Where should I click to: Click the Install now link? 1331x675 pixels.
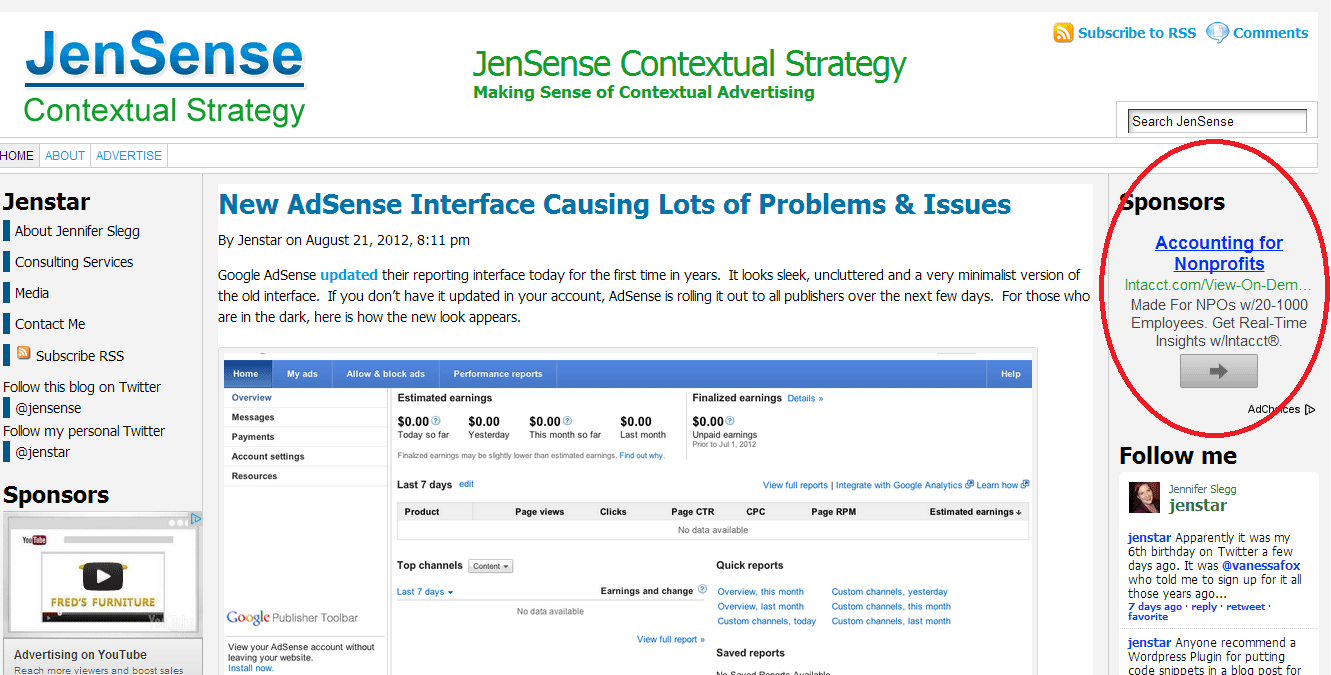[x=250, y=668]
